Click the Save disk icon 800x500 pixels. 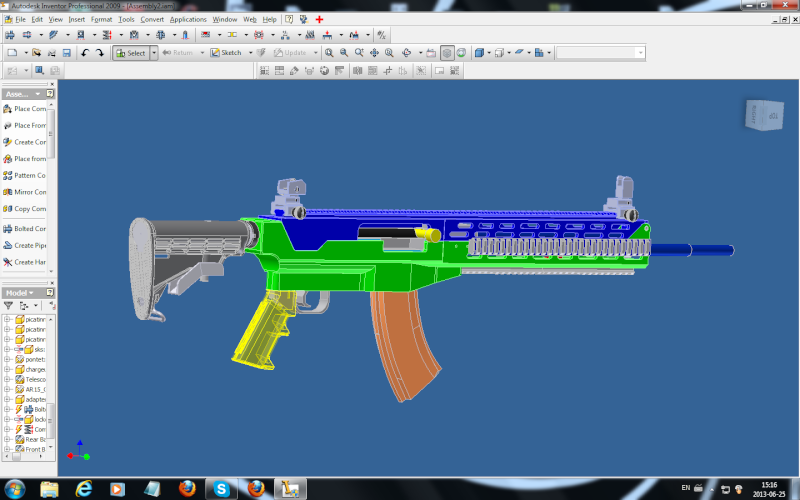coord(66,53)
